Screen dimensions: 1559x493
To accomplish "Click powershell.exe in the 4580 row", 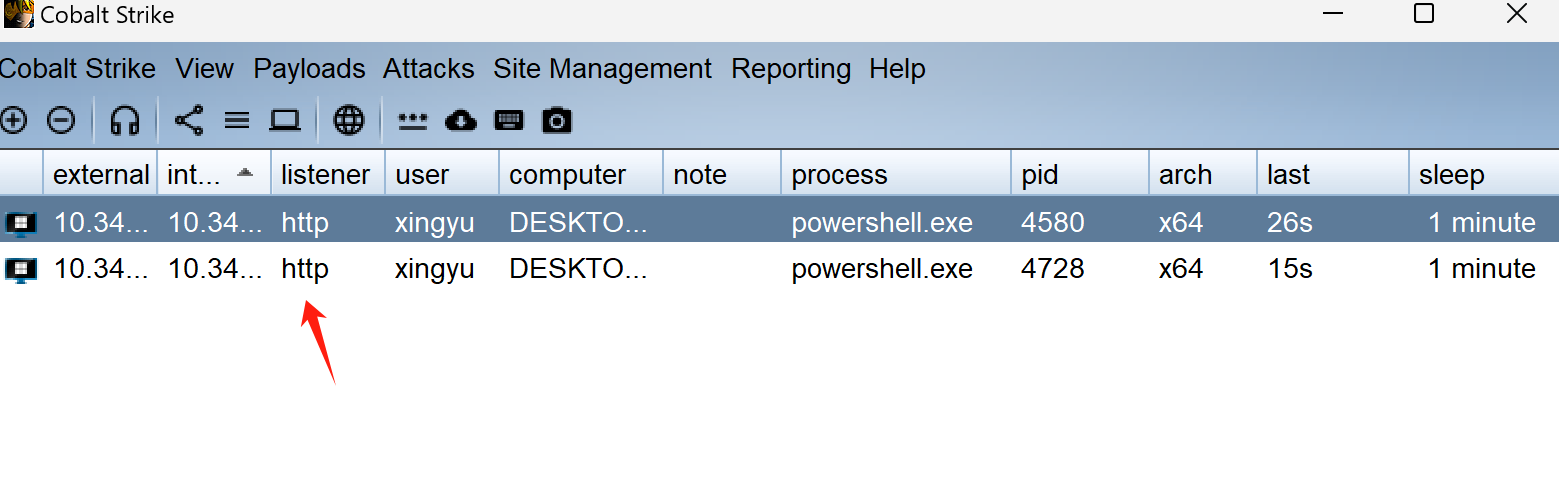I will tap(882, 223).
